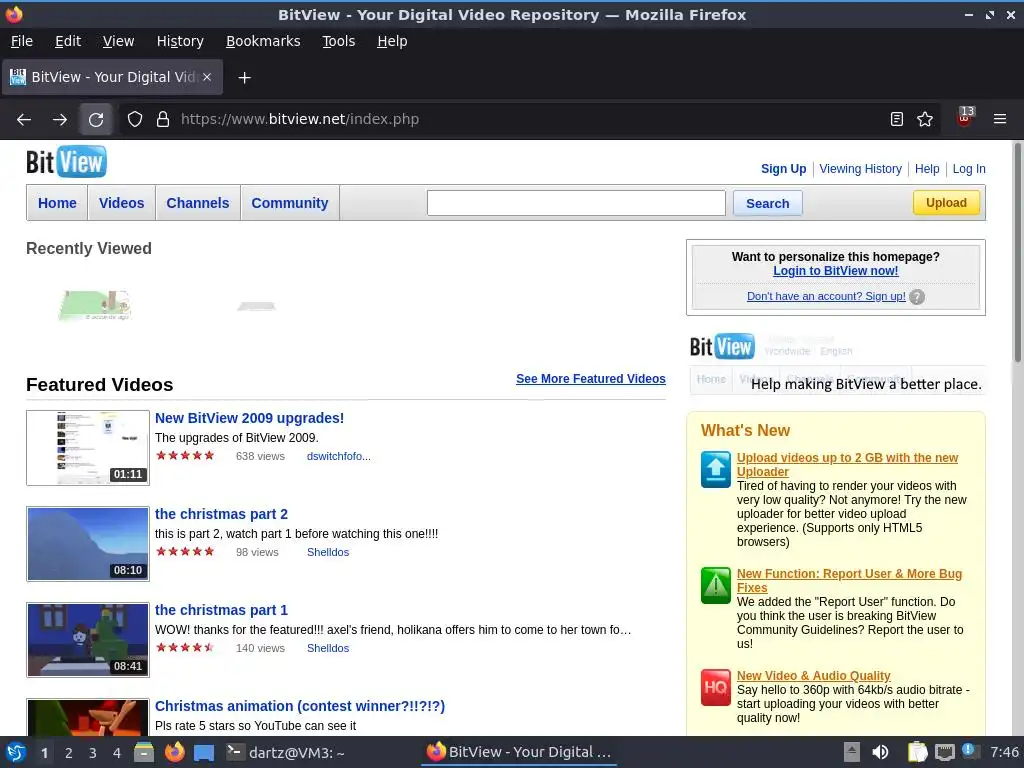1024x768 pixels.
Task: Open the Tools menu
Action: [338, 41]
